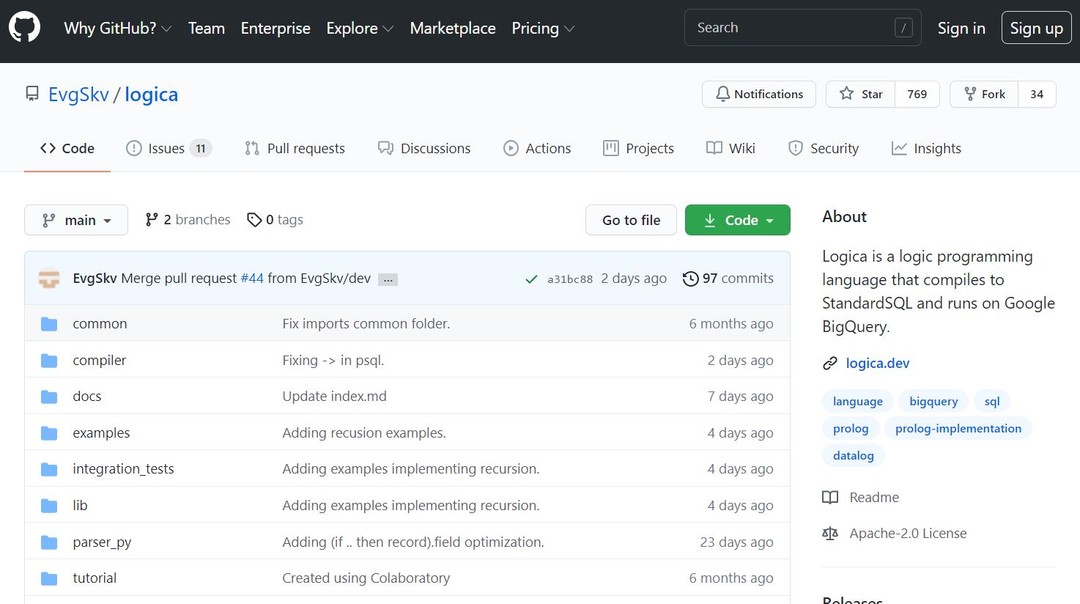Open the Insights tab
Screen dimensions: 1080x604
pos(926,148)
